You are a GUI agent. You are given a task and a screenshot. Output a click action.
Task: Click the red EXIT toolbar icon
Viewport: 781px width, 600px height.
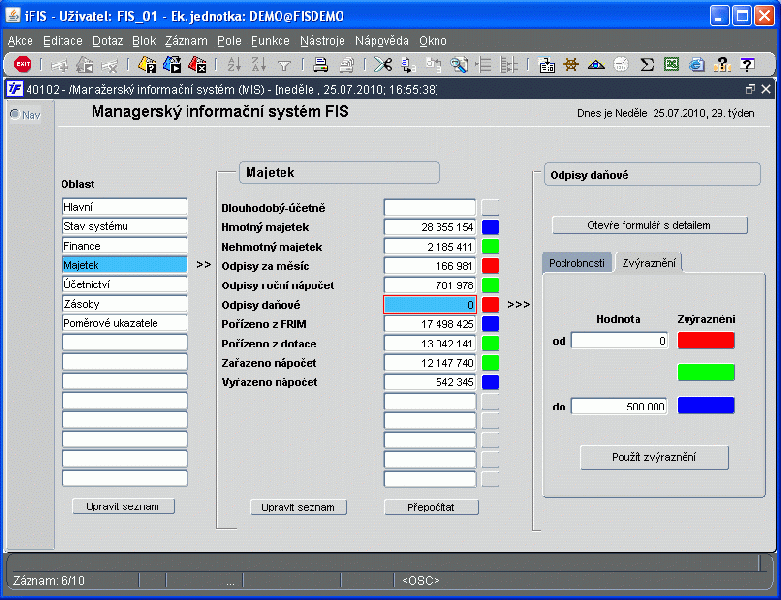22,64
